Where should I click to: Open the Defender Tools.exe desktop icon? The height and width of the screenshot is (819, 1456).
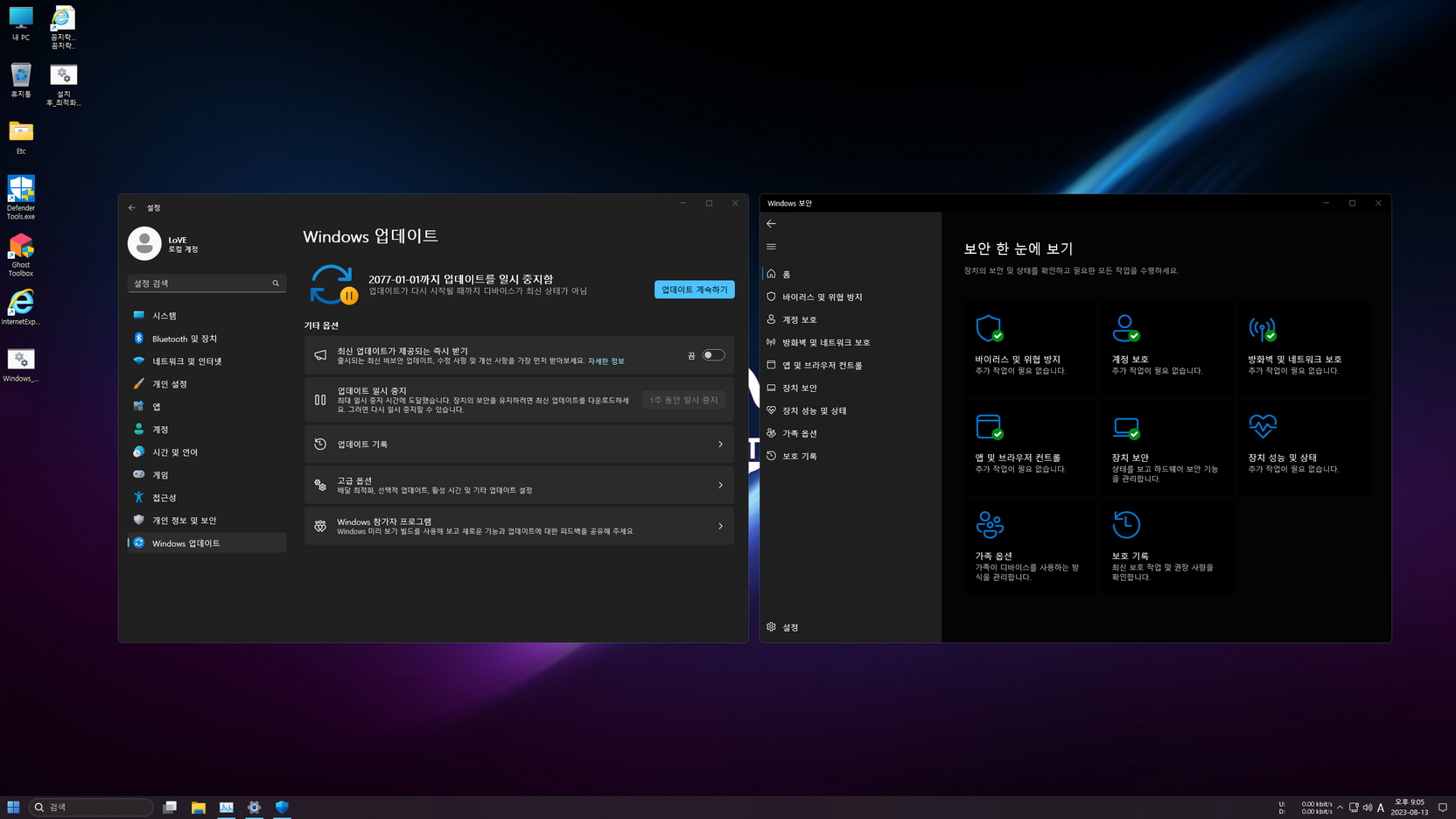[21, 197]
